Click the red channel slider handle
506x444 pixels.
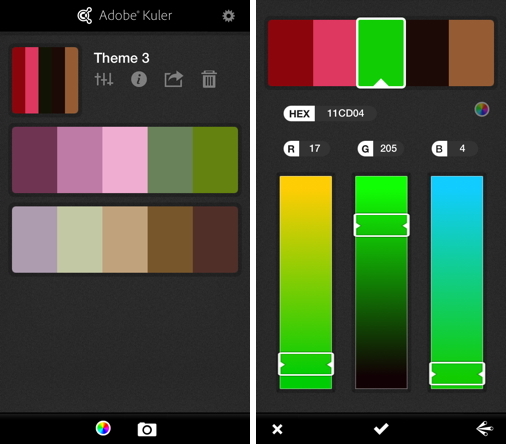(x=306, y=364)
